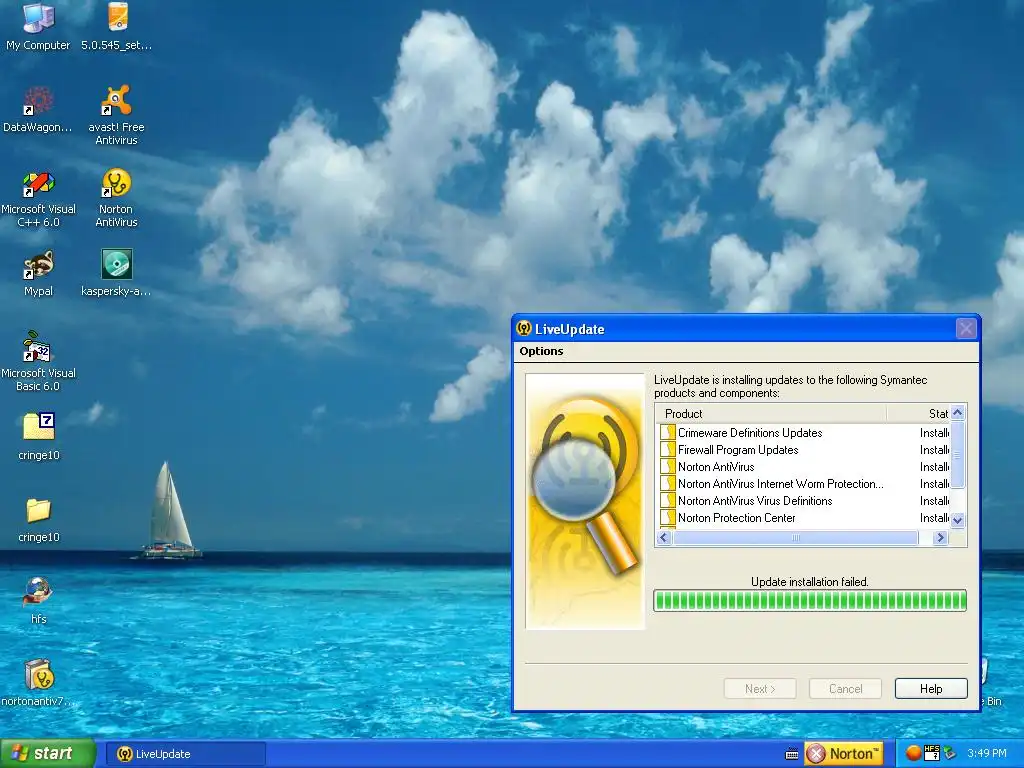Viewport: 1024px width, 768px height.
Task: Click the grayed-out Next button
Action: click(x=760, y=688)
